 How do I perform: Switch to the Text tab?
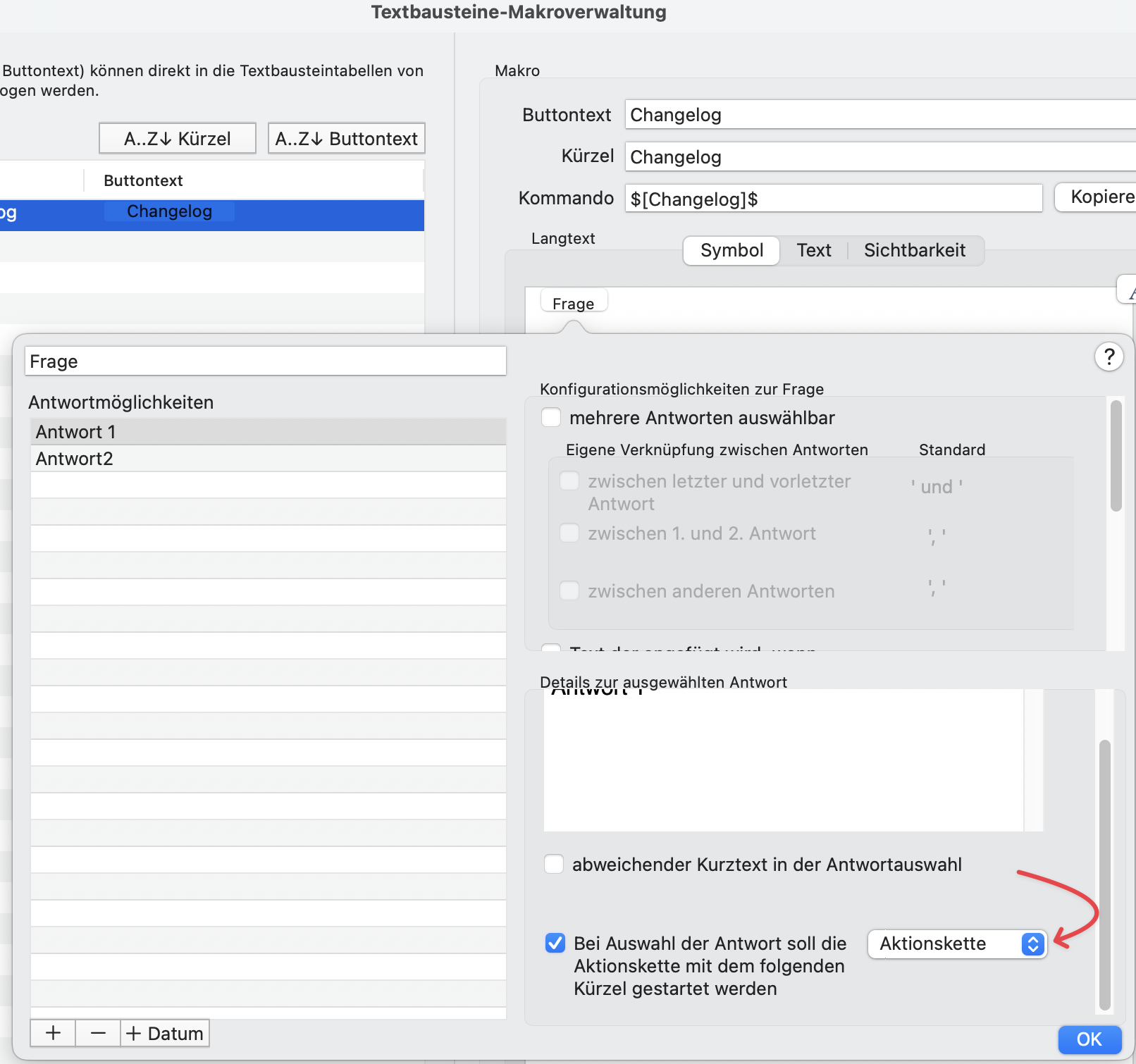[x=813, y=250]
